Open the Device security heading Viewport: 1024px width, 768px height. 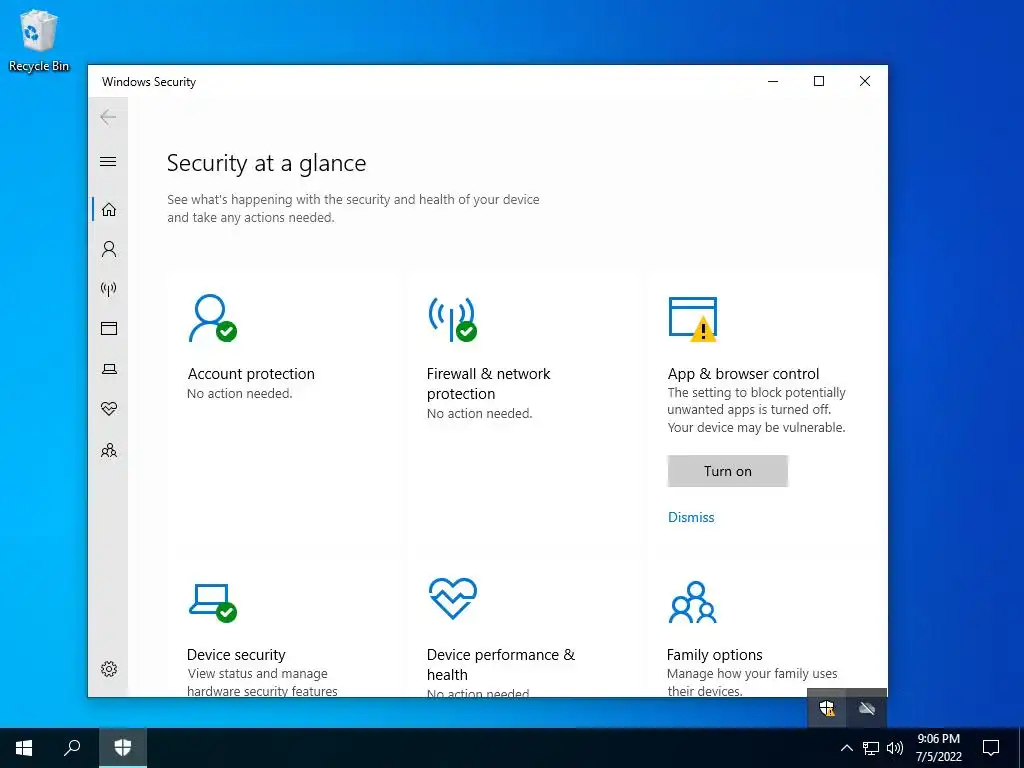236,654
